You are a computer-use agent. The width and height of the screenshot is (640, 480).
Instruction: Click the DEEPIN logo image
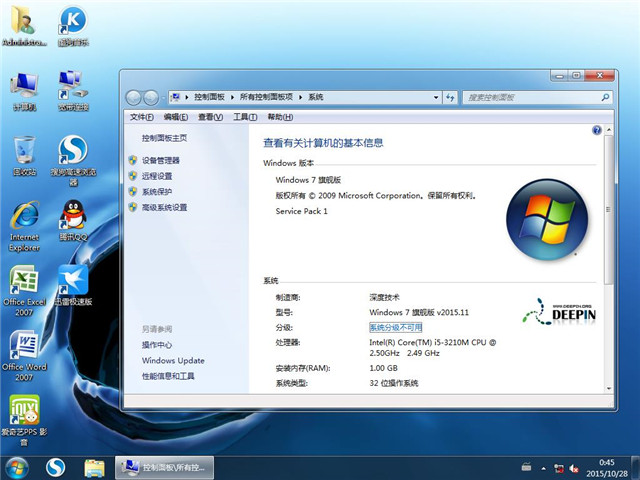(559, 313)
